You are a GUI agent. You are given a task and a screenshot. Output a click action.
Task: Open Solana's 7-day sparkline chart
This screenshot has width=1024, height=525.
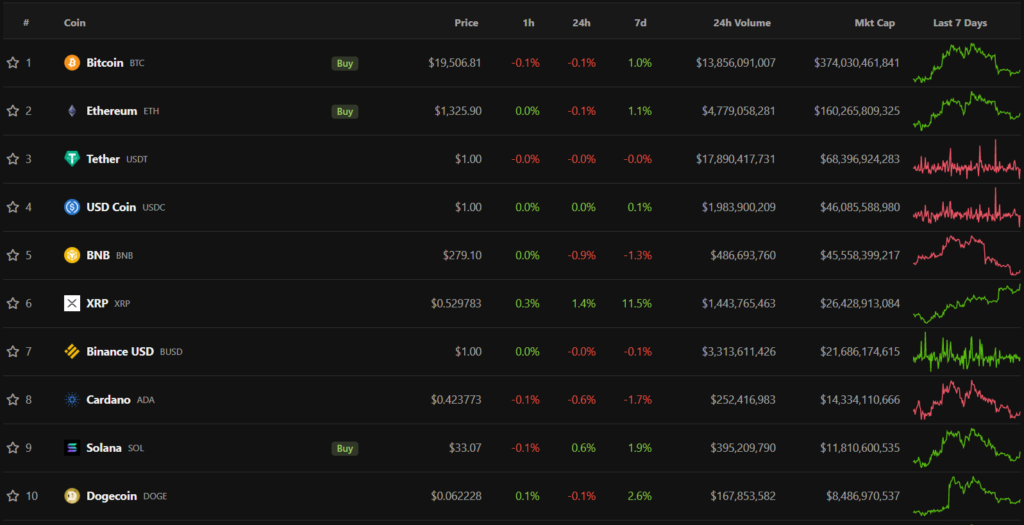pyautogui.click(x=967, y=448)
